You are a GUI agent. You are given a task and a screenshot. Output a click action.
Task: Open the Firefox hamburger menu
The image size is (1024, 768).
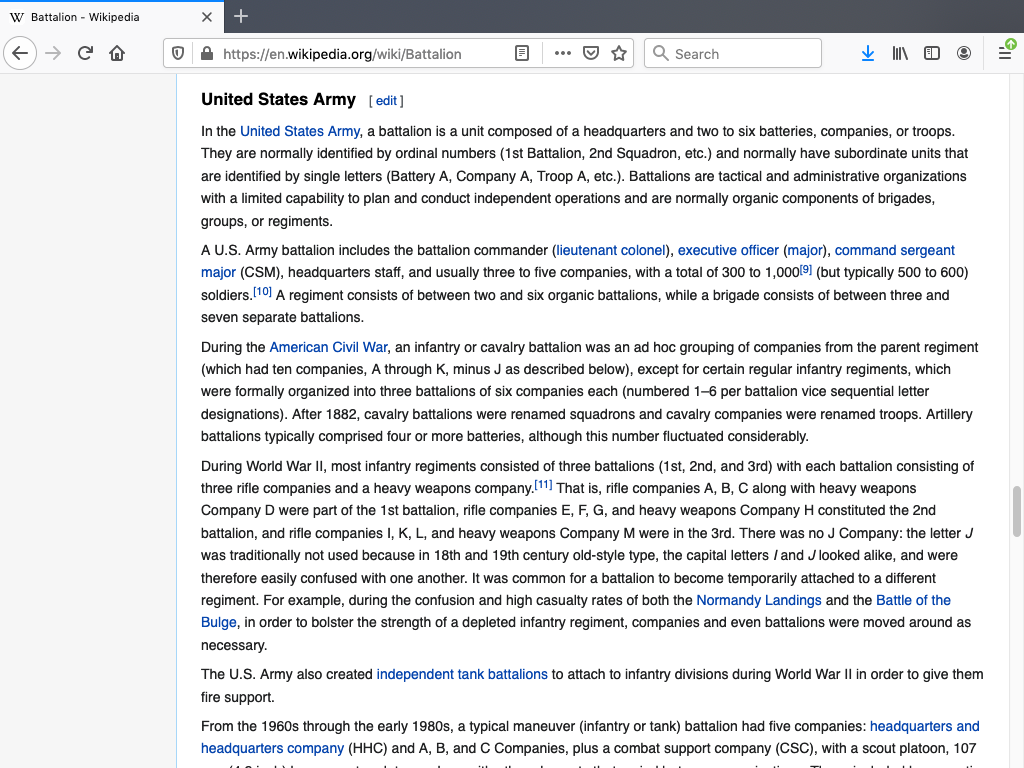tap(1005, 53)
